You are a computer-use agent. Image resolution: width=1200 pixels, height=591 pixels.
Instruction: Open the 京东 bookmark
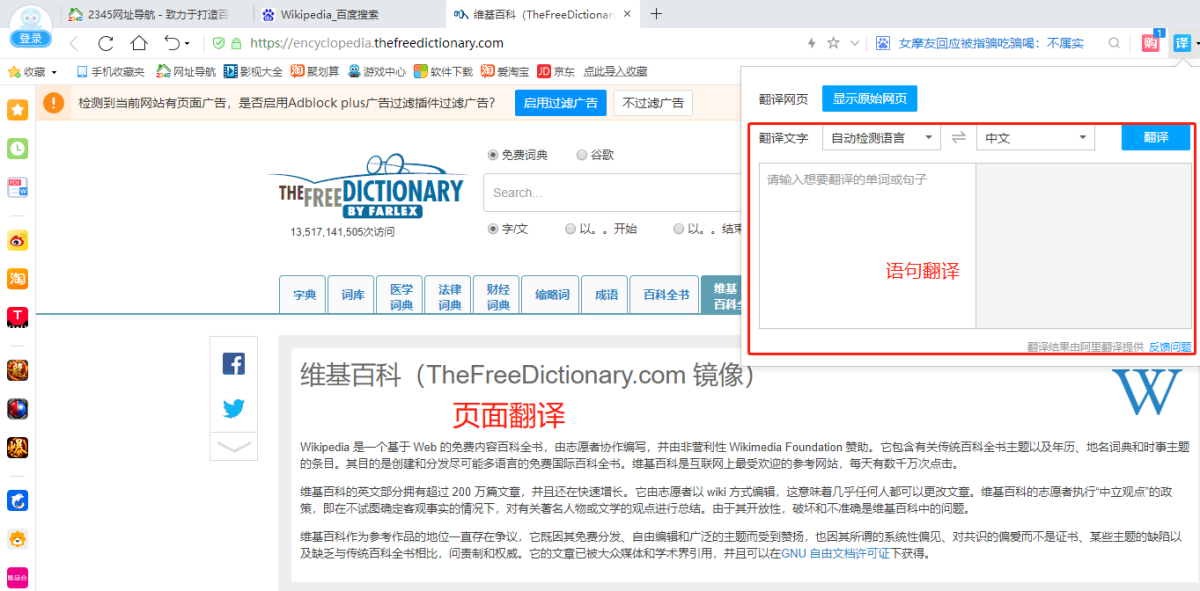coord(556,72)
